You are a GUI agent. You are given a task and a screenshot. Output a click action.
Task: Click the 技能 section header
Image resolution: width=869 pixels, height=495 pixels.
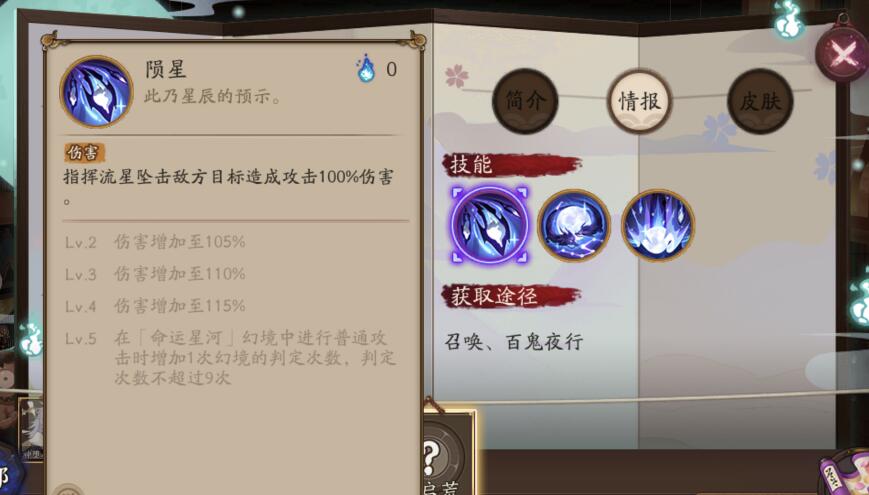coord(472,165)
